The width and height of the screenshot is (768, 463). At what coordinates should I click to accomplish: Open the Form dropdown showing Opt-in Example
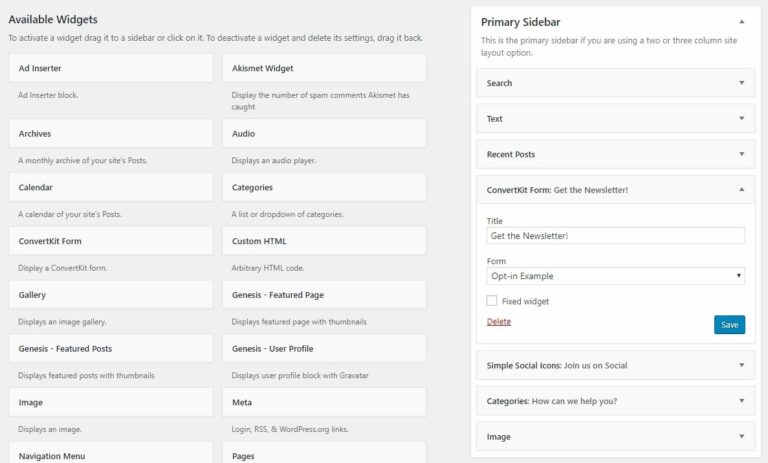615,276
